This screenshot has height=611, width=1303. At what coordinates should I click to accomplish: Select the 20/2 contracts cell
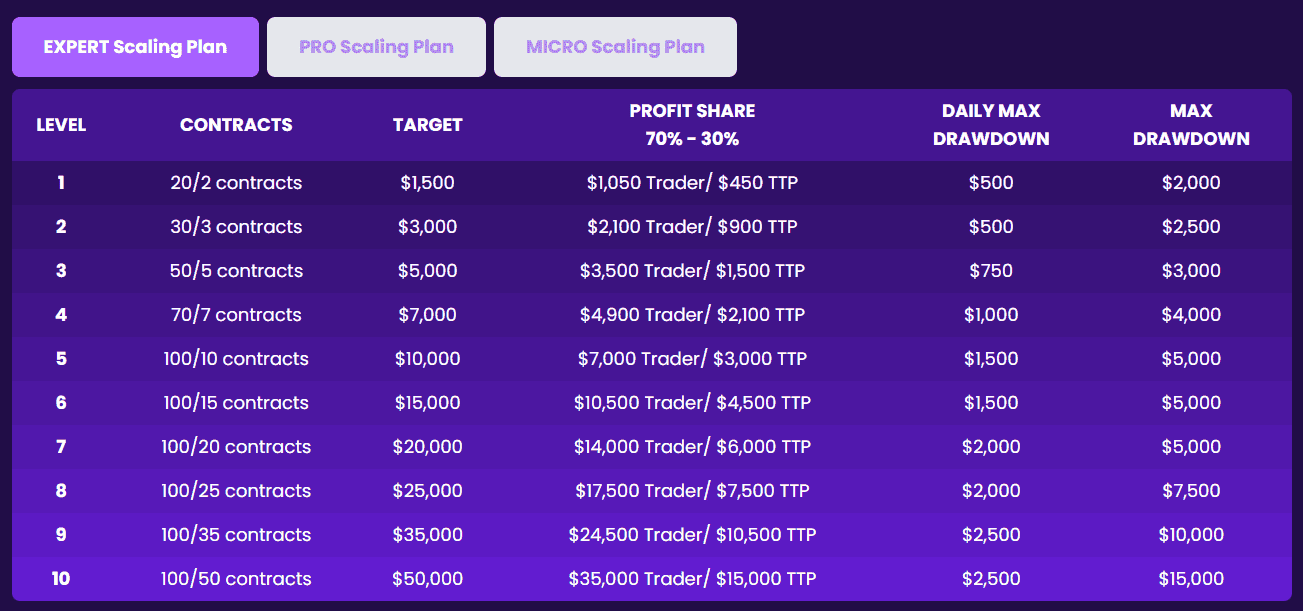pyautogui.click(x=236, y=183)
